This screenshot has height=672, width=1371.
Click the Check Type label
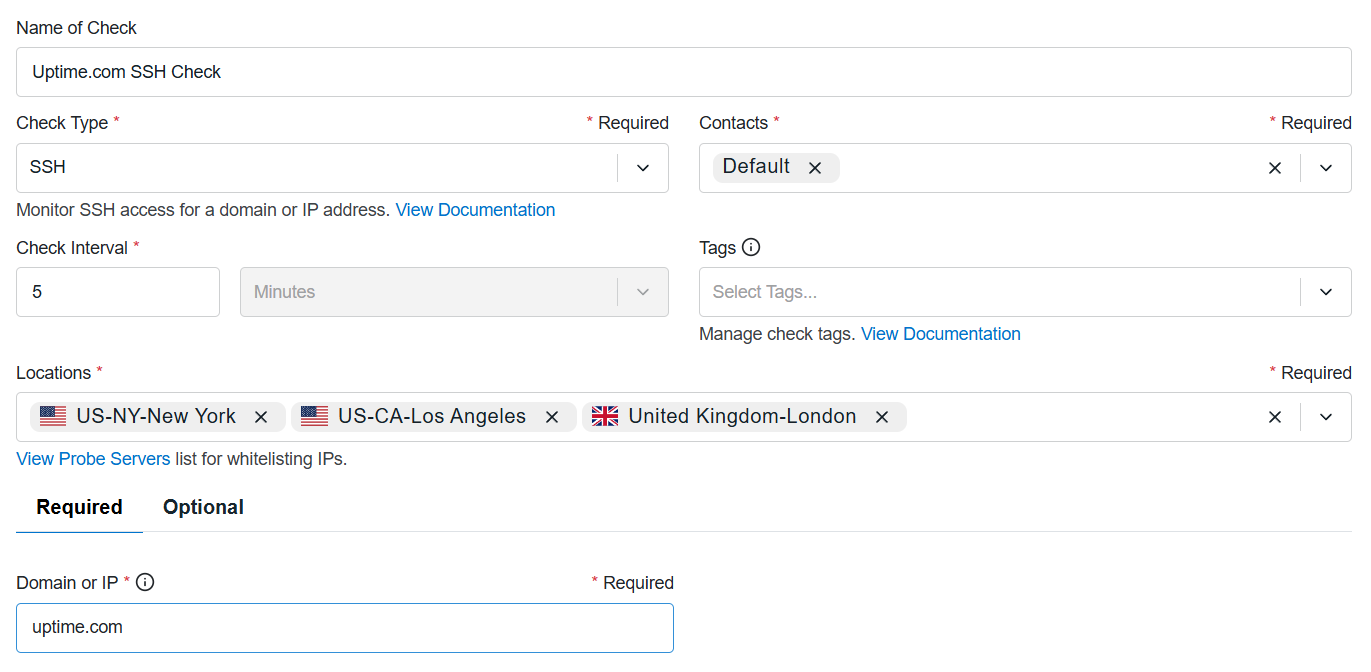[x=62, y=123]
